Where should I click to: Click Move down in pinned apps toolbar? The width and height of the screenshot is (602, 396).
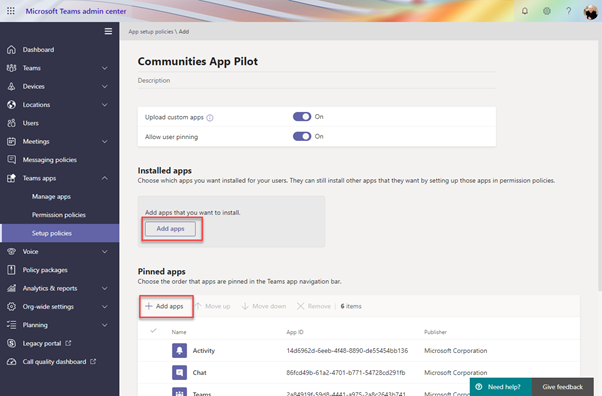point(264,306)
